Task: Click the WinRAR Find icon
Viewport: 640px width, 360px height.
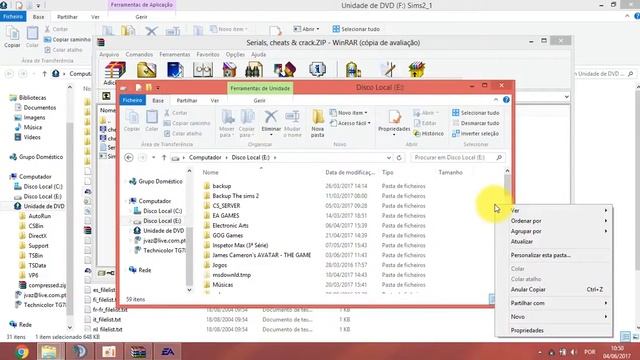Action: point(254,70)
